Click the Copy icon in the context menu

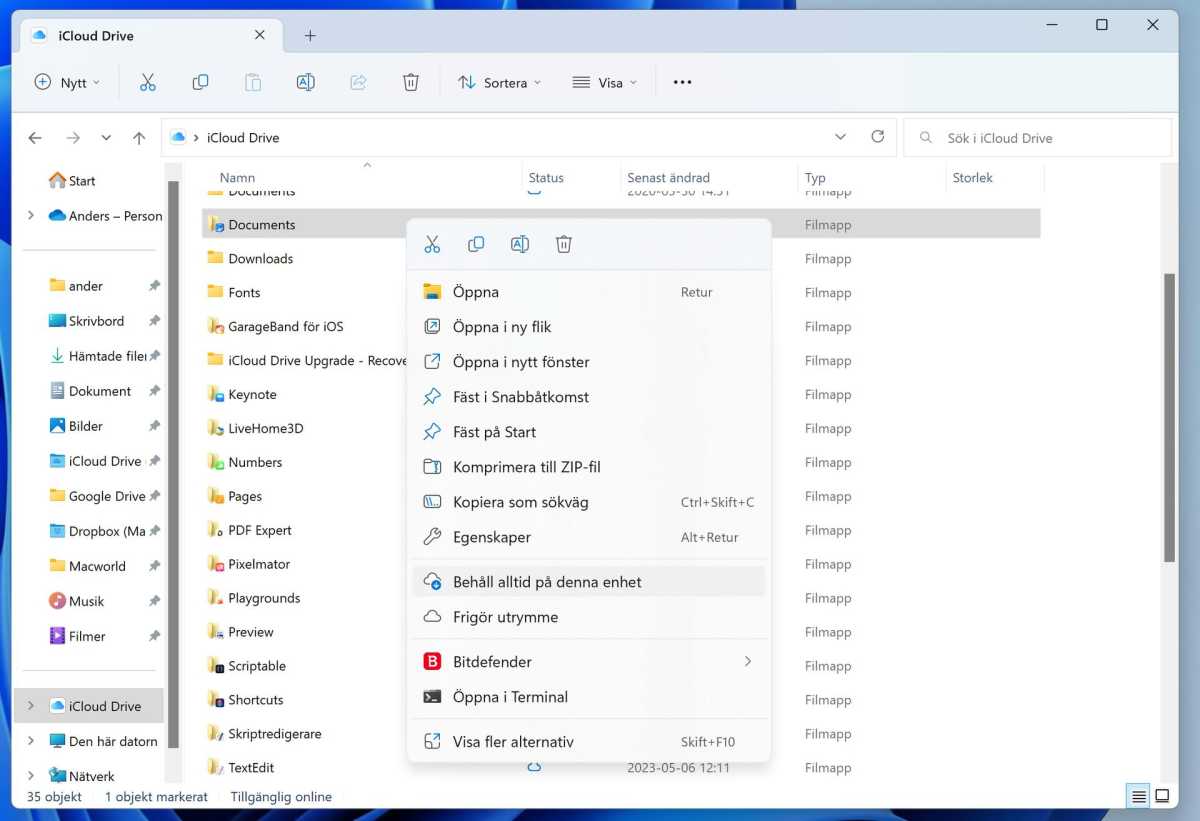tap(476, 244)
